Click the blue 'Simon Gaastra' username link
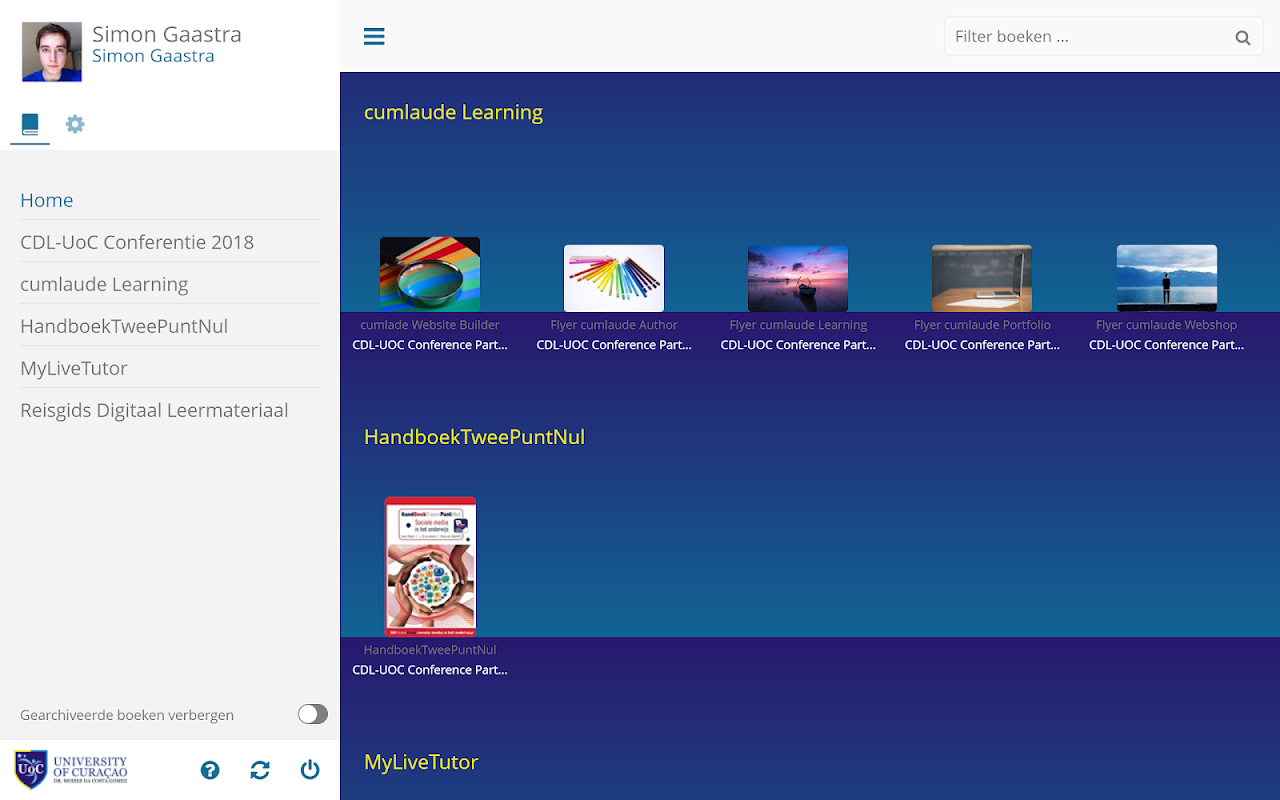This screenshot has width=1280, height=800. (153, 56)
